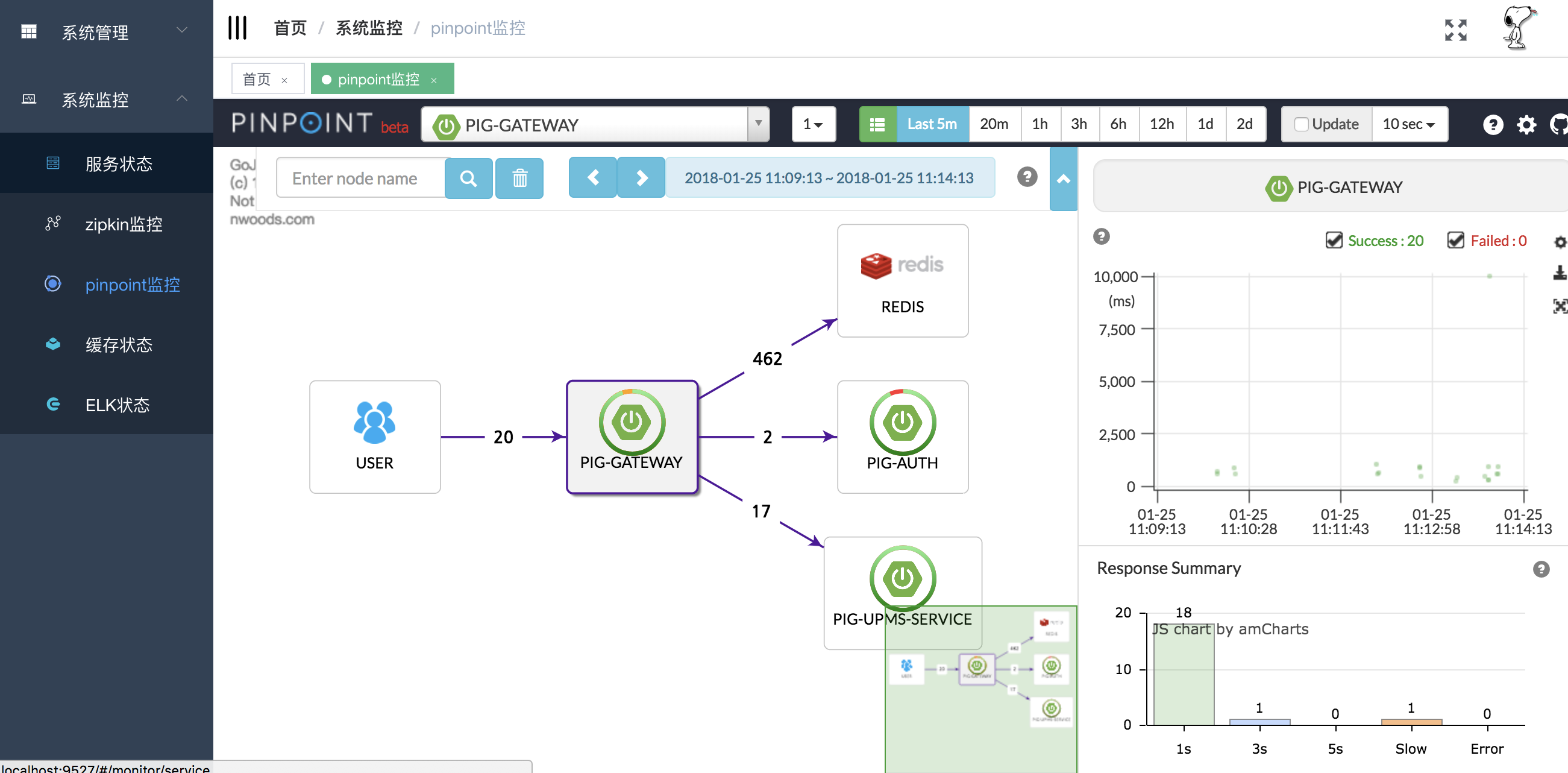Select the REDIS node in the server map
Image resolution: width=1568 pixels, height=773 pixels.
(x=902, y=280)
